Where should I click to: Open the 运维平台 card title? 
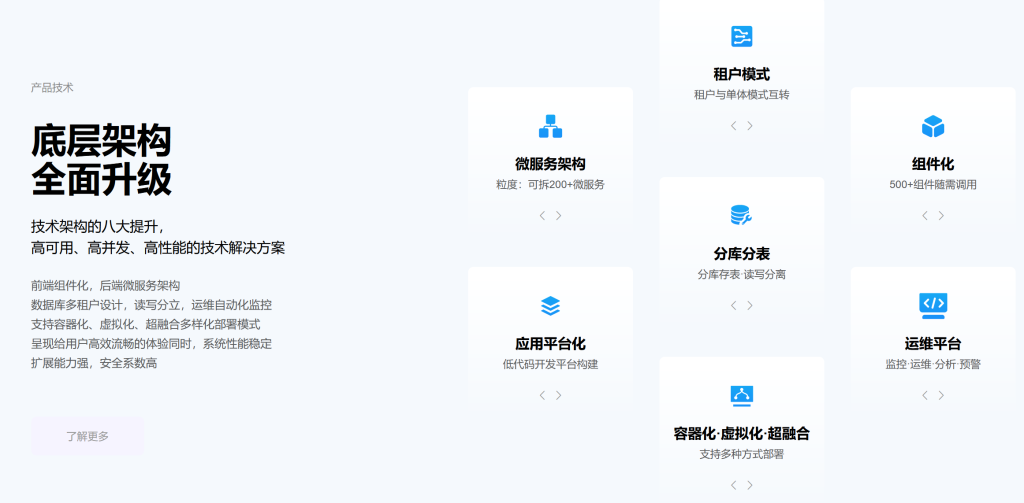[932, 344]
